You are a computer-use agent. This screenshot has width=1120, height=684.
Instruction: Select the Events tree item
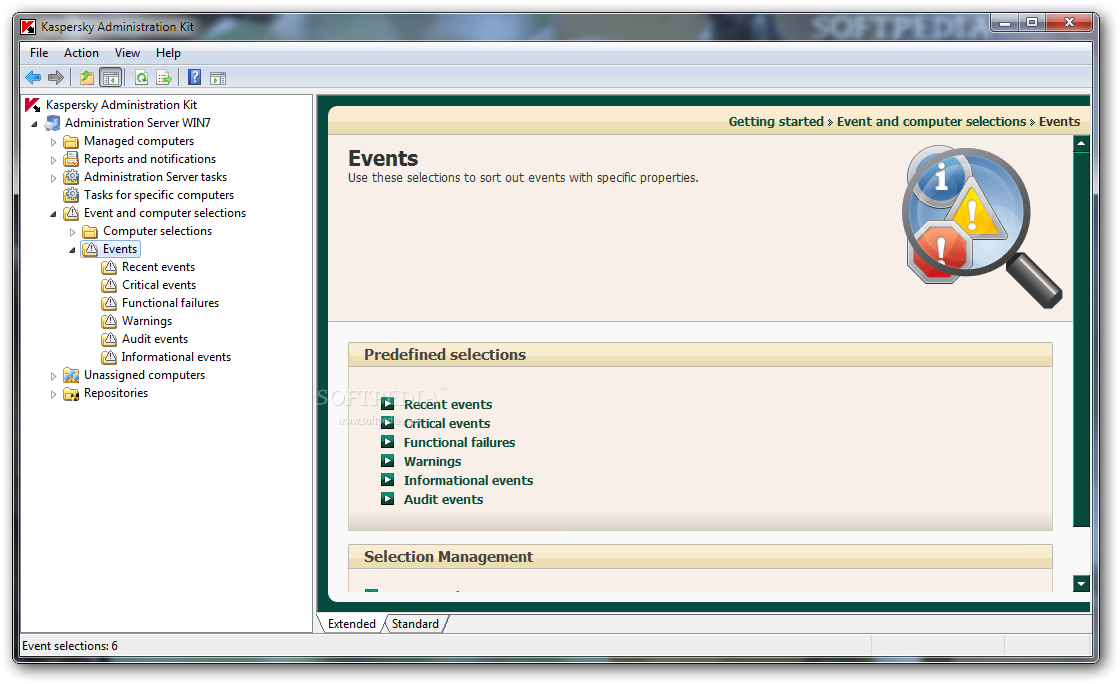pos(119,249)
